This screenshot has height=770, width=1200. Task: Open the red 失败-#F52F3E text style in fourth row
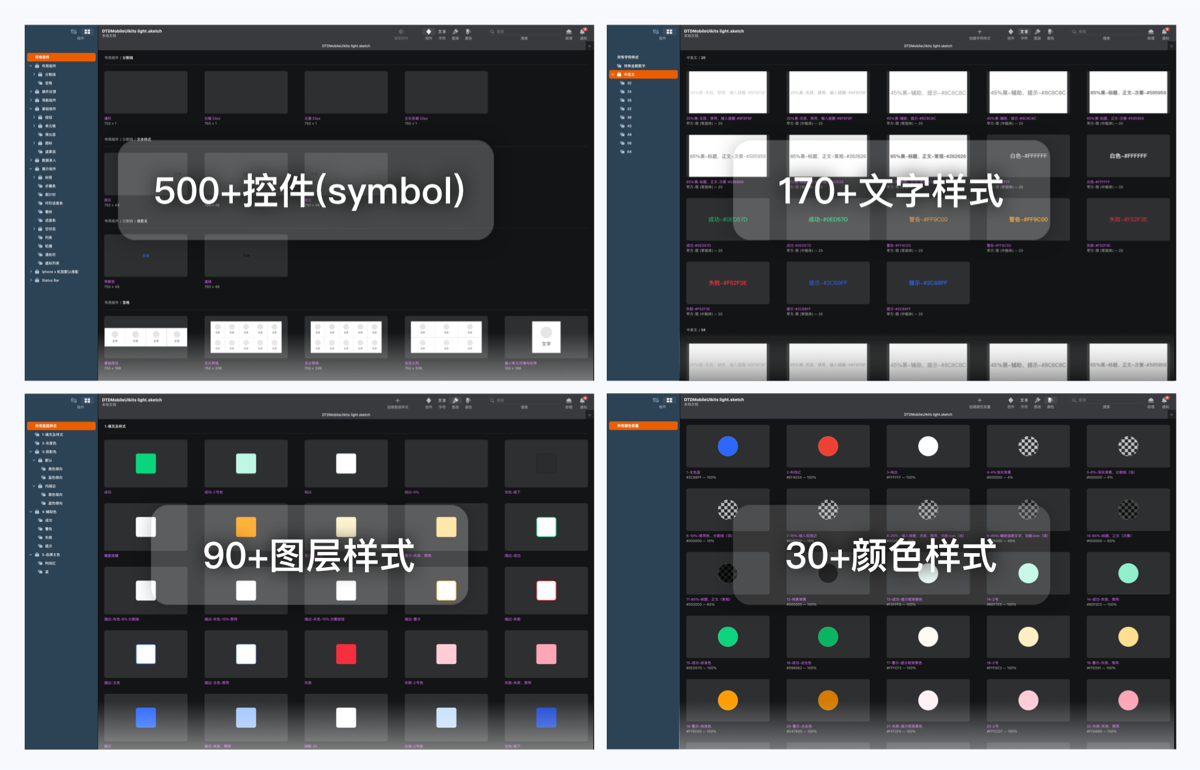[x=728, y=283]
